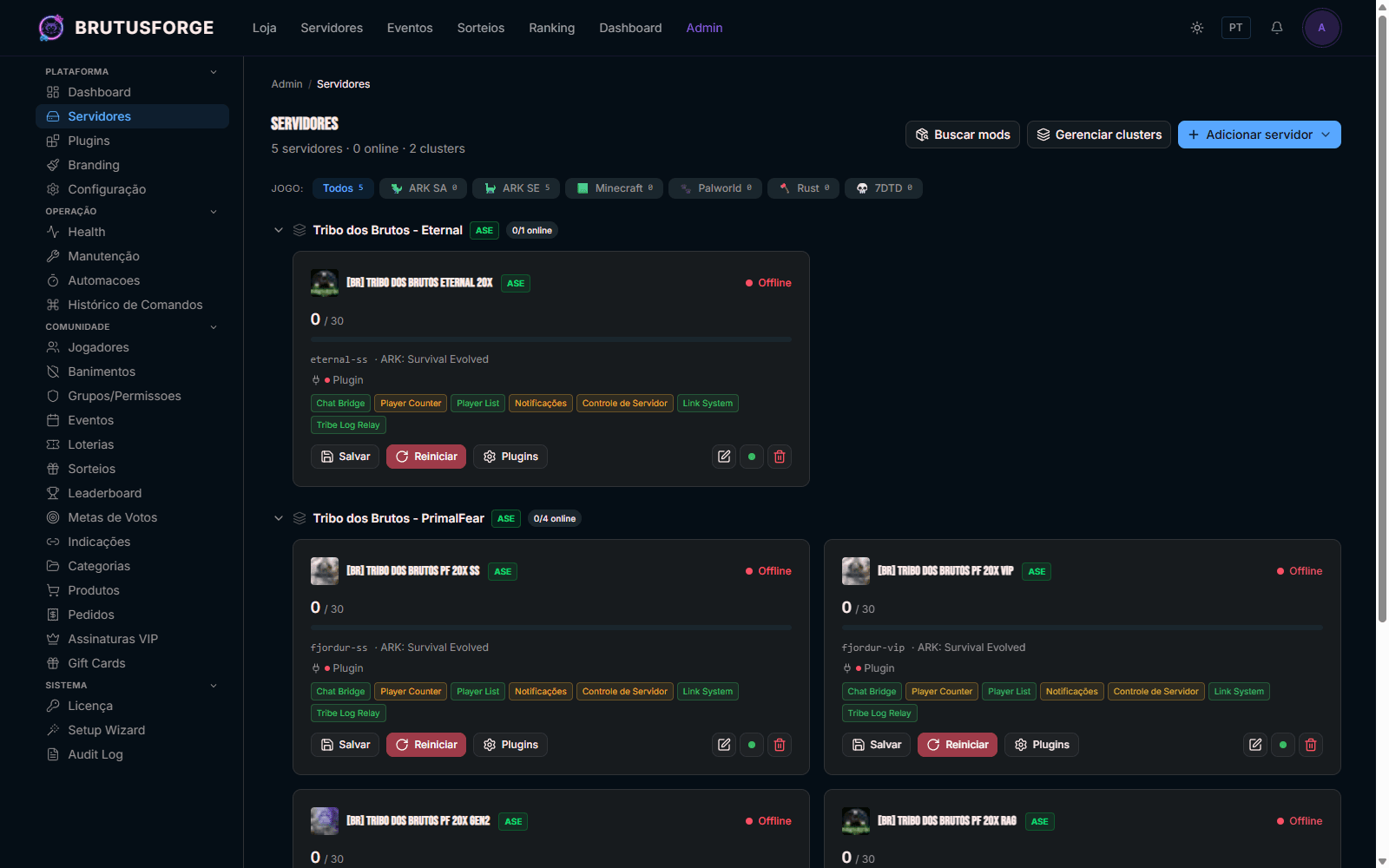Open Plugins in the sidebar
Image resolution: width=1389 pixels, height=868 pixels.
(132, 141)
